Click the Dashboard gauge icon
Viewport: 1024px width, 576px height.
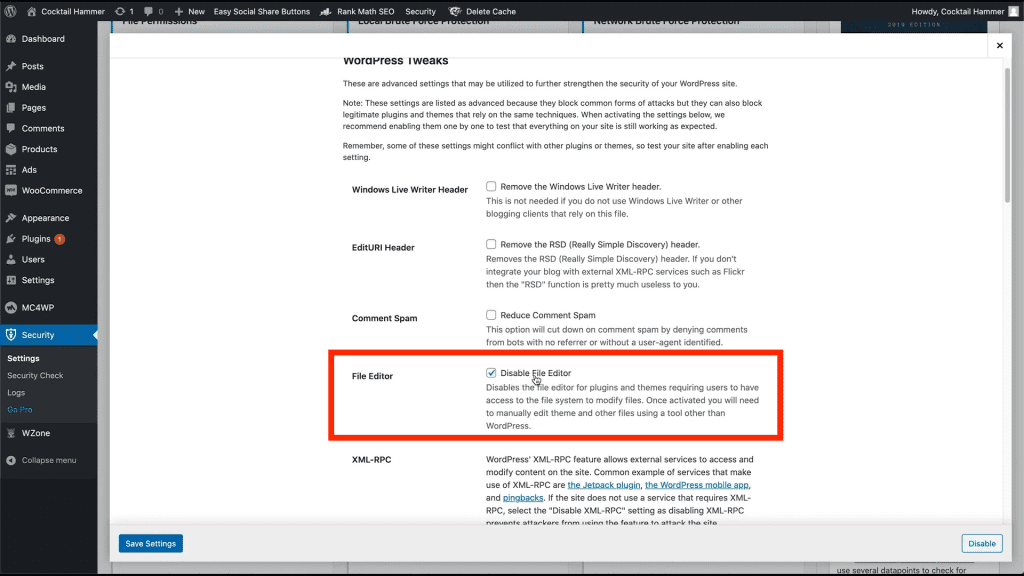tap(11, 39)
